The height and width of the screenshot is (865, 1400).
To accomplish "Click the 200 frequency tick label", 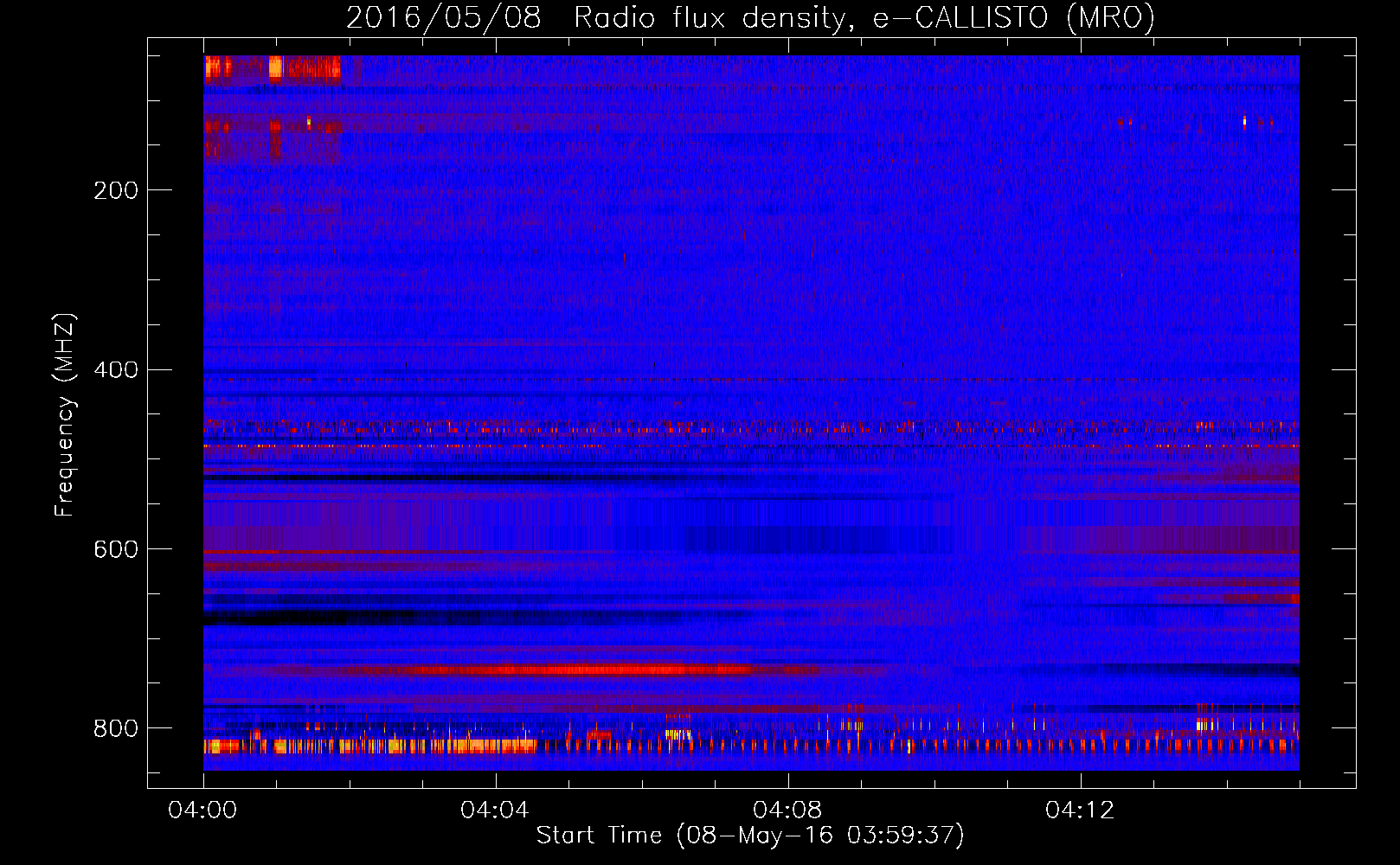I will tap(116, 190).
